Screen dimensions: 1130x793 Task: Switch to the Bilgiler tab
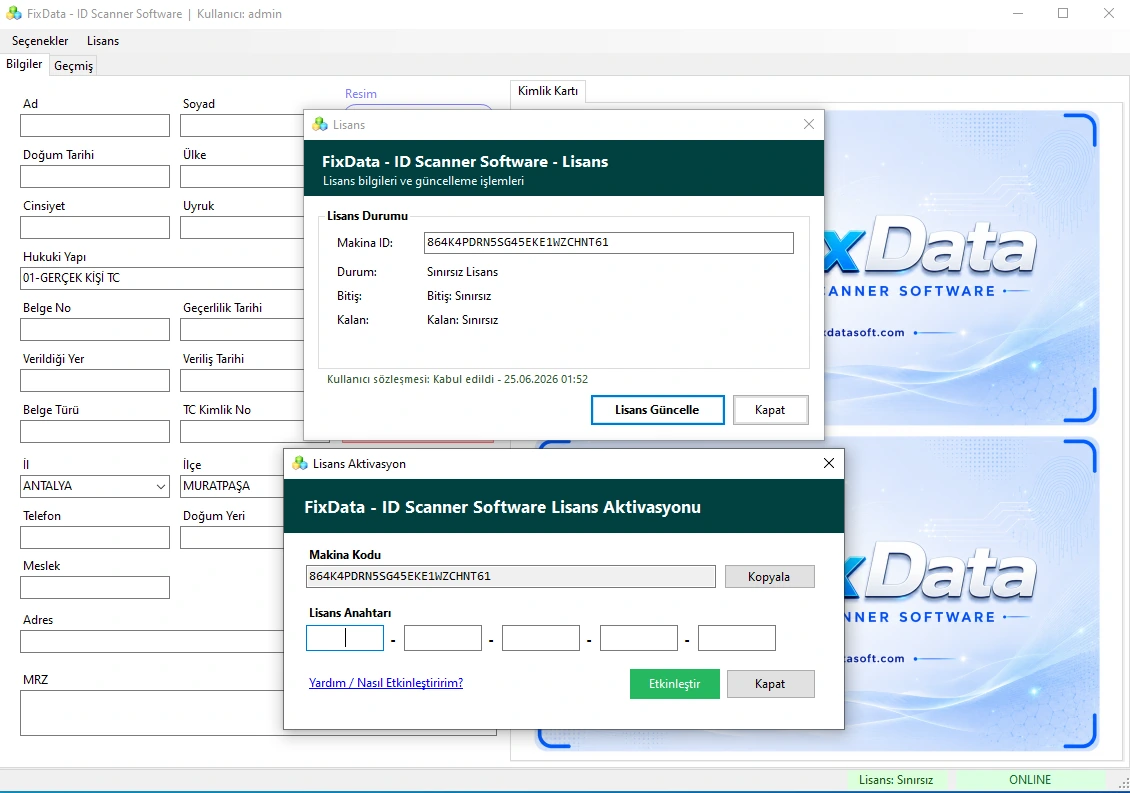25,64
